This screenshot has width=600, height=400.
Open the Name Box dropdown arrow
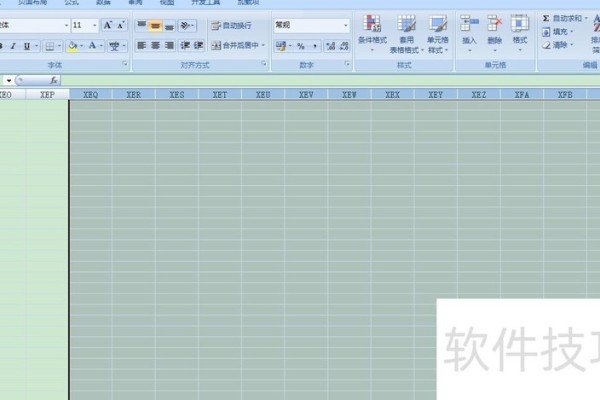[8, 81]
